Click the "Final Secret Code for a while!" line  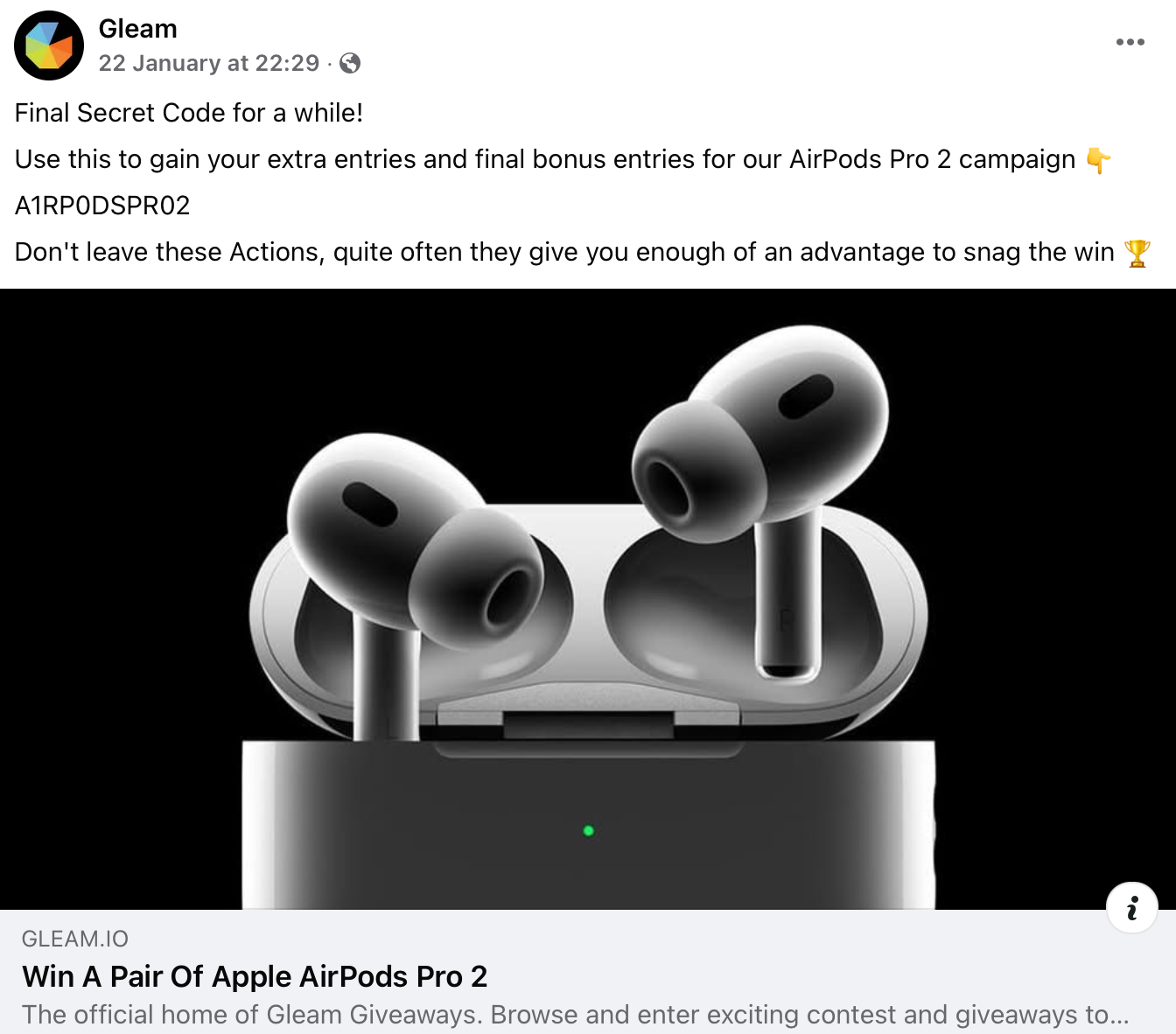point(189,113)
